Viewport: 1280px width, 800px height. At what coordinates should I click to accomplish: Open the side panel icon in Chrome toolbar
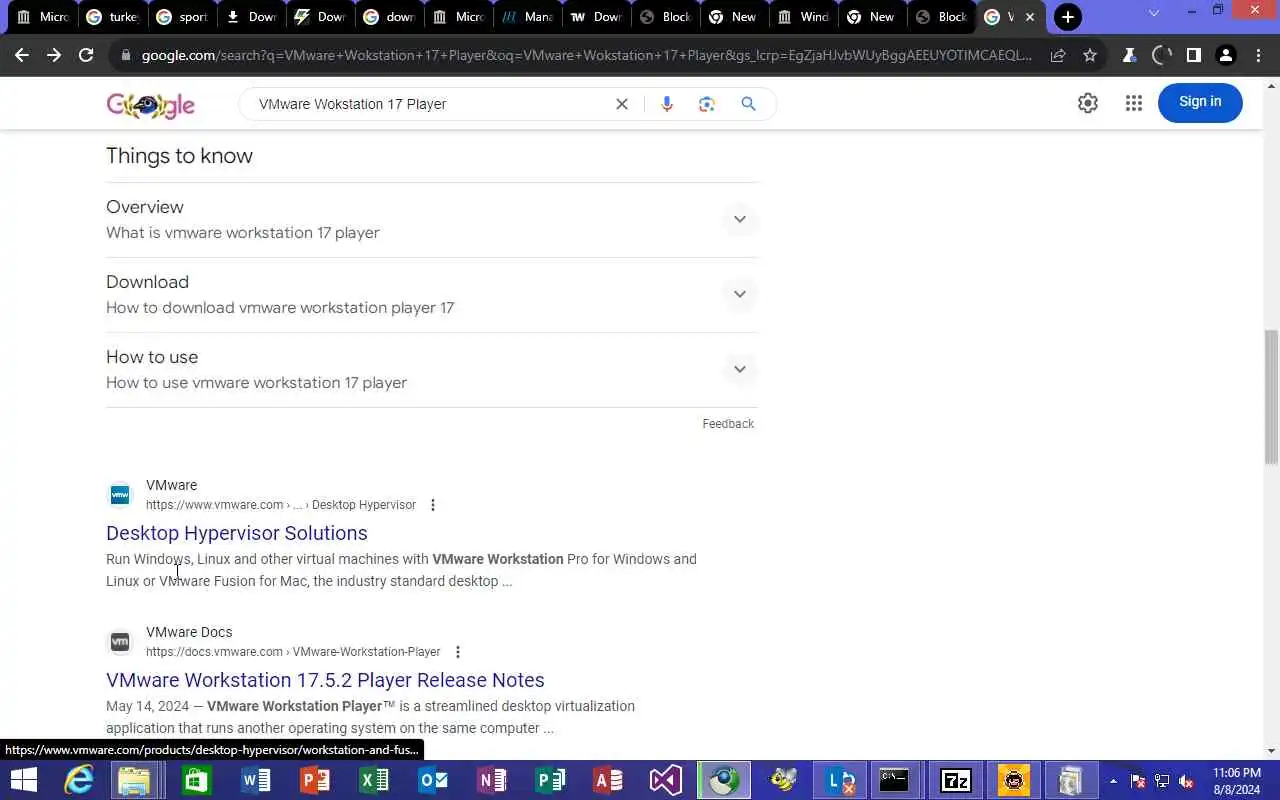1193,55
